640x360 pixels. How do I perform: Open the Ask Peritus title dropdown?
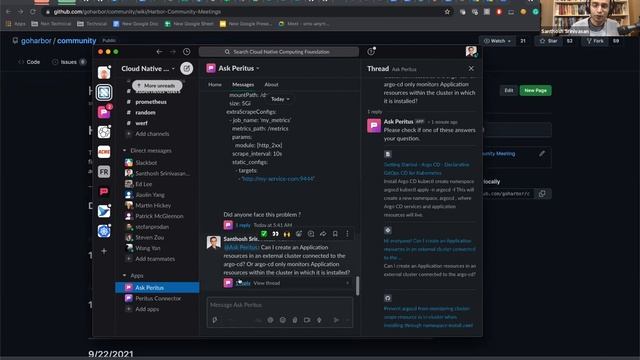point(239,68)
